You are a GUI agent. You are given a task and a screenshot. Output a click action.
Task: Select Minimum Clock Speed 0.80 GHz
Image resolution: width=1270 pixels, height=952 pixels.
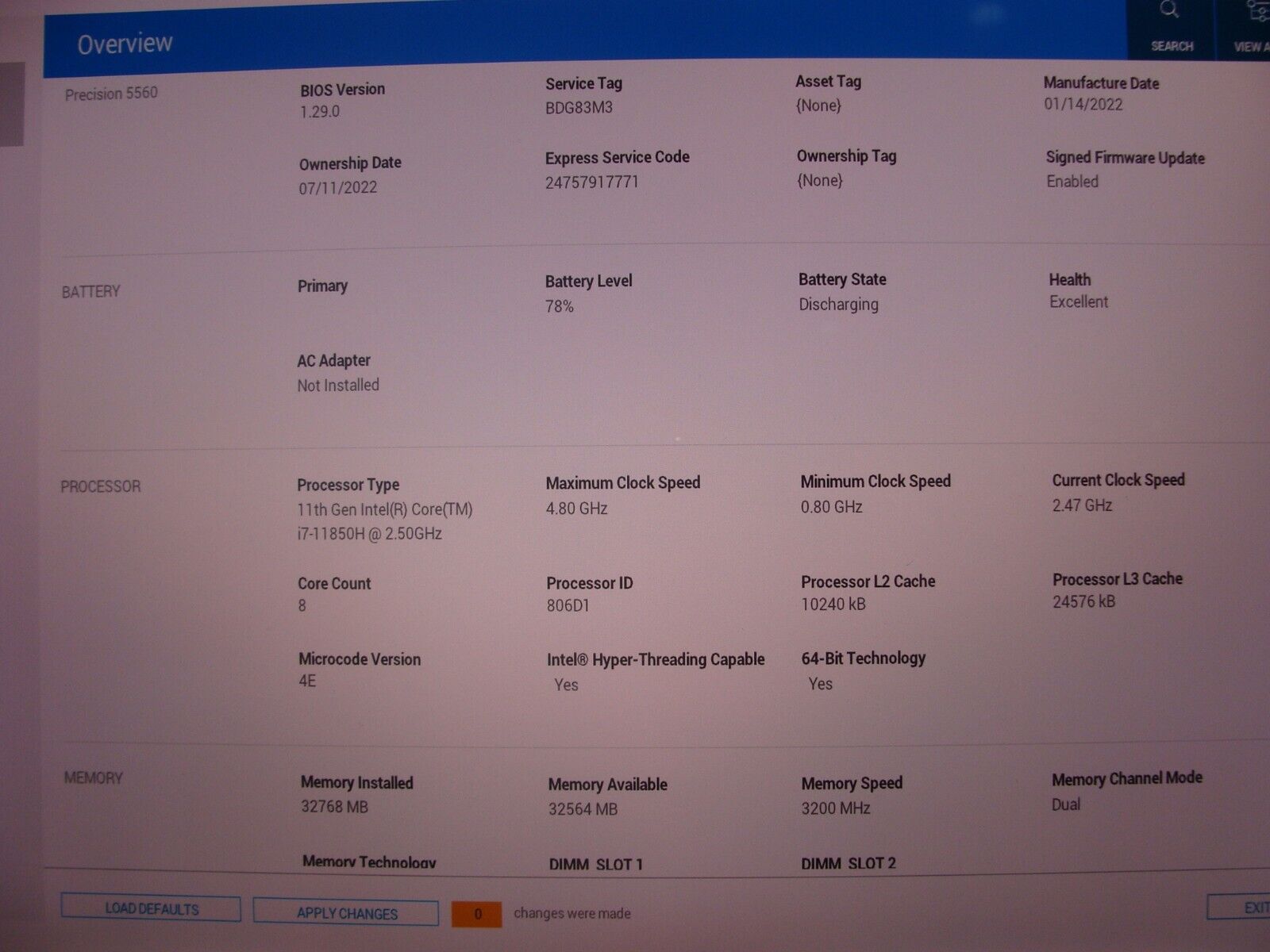click(831, 506)
